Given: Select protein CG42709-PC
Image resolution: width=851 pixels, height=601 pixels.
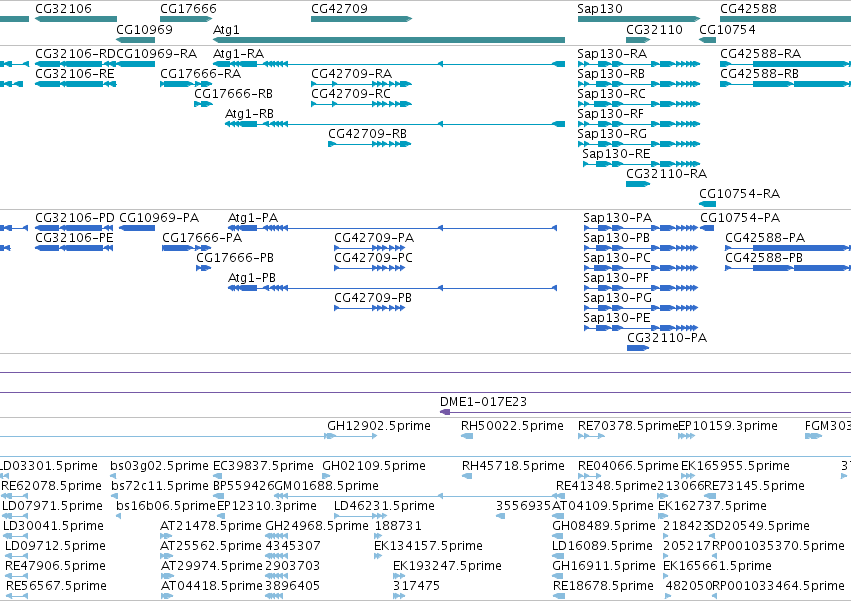Looking at the screenshot, I should click(x=370, y=268).
